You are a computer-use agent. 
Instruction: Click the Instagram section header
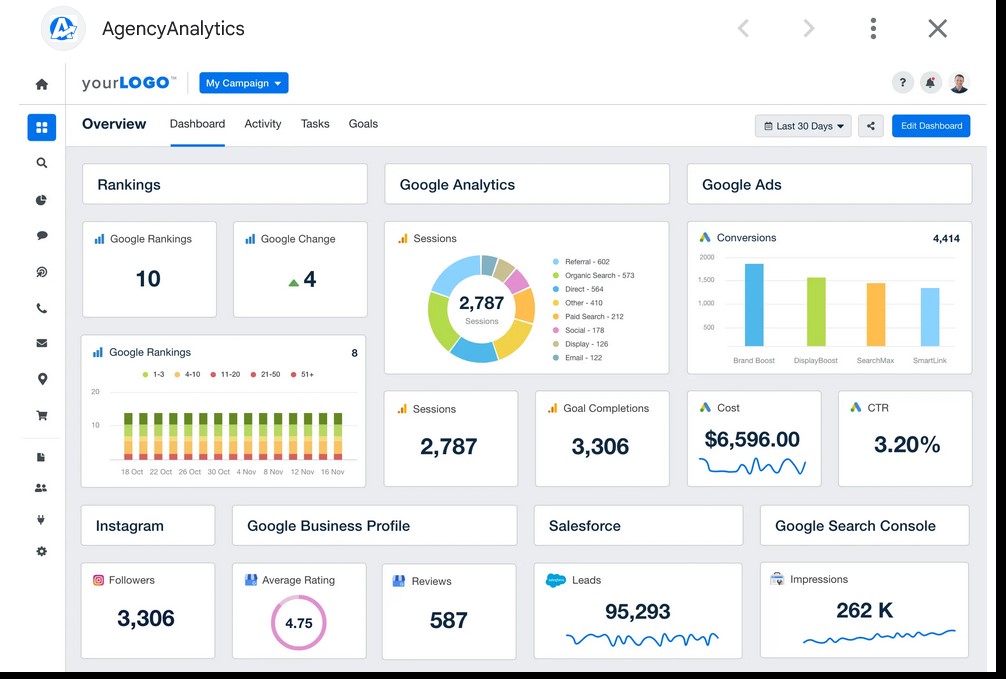tap(148, 526)
